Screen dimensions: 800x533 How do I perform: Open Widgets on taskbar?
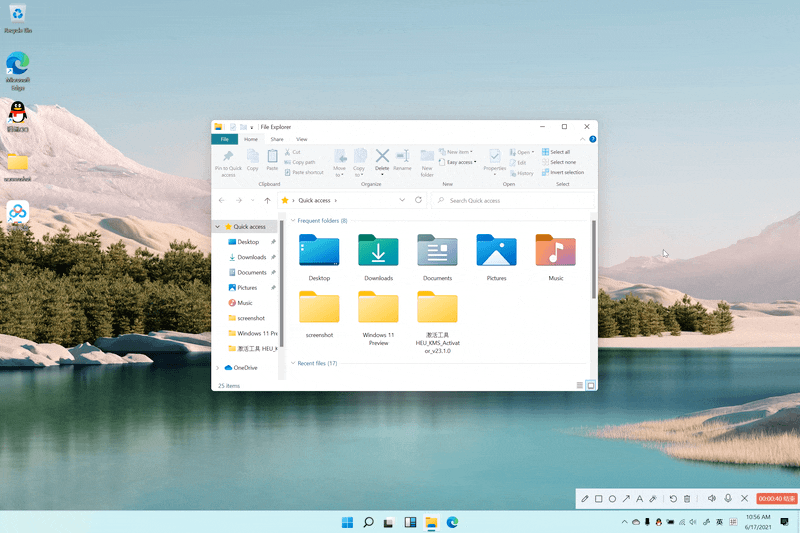tap(410, 522)
